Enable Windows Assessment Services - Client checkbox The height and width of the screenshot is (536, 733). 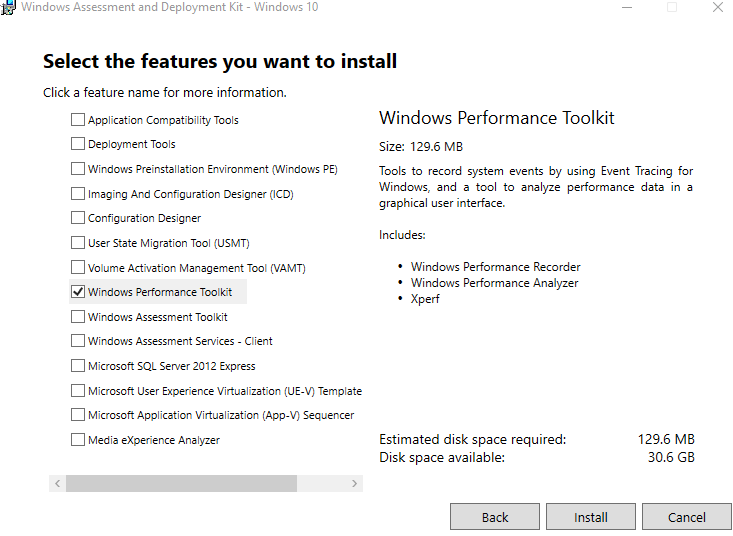click(78, 341)
